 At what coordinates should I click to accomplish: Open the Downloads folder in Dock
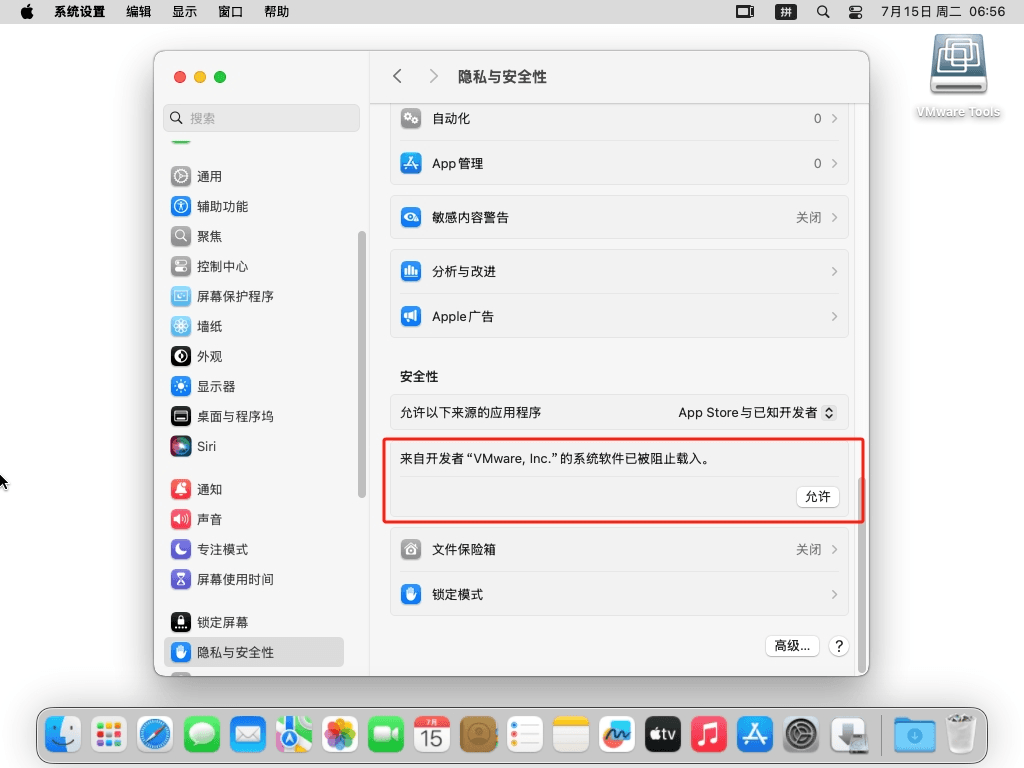914,735
